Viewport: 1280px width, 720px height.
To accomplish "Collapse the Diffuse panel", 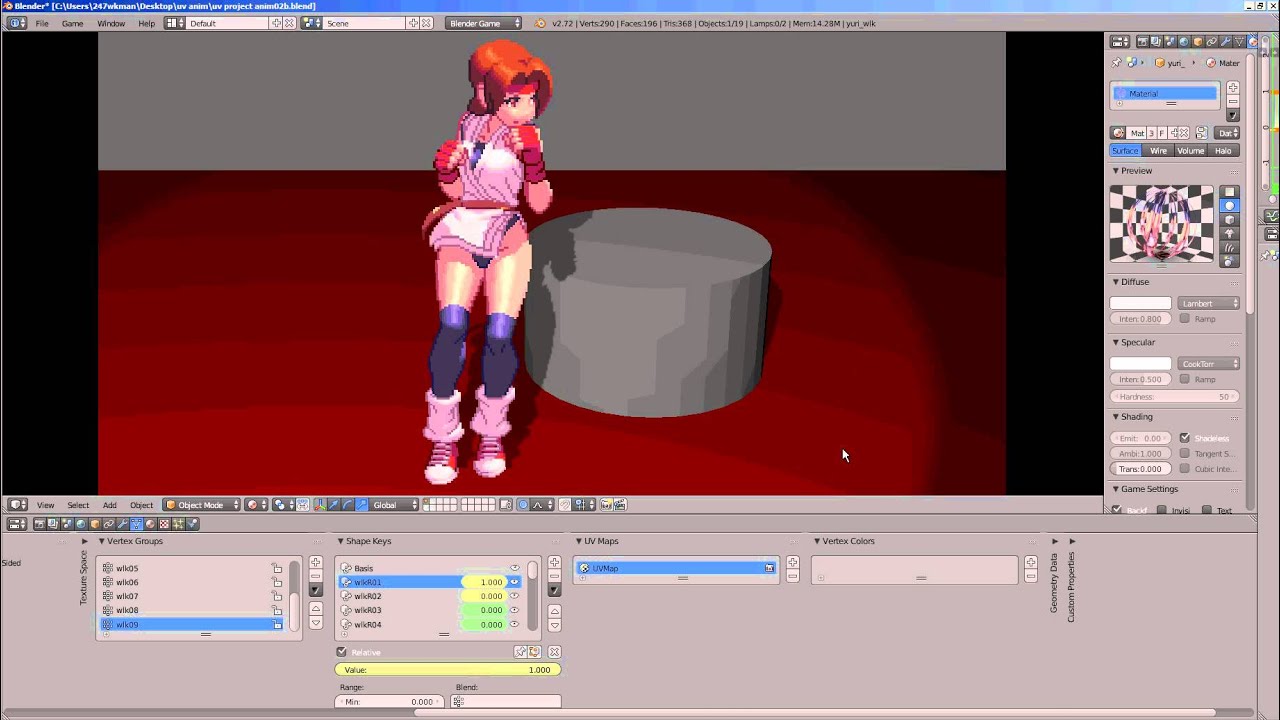I will click(x=1115, y=282).
